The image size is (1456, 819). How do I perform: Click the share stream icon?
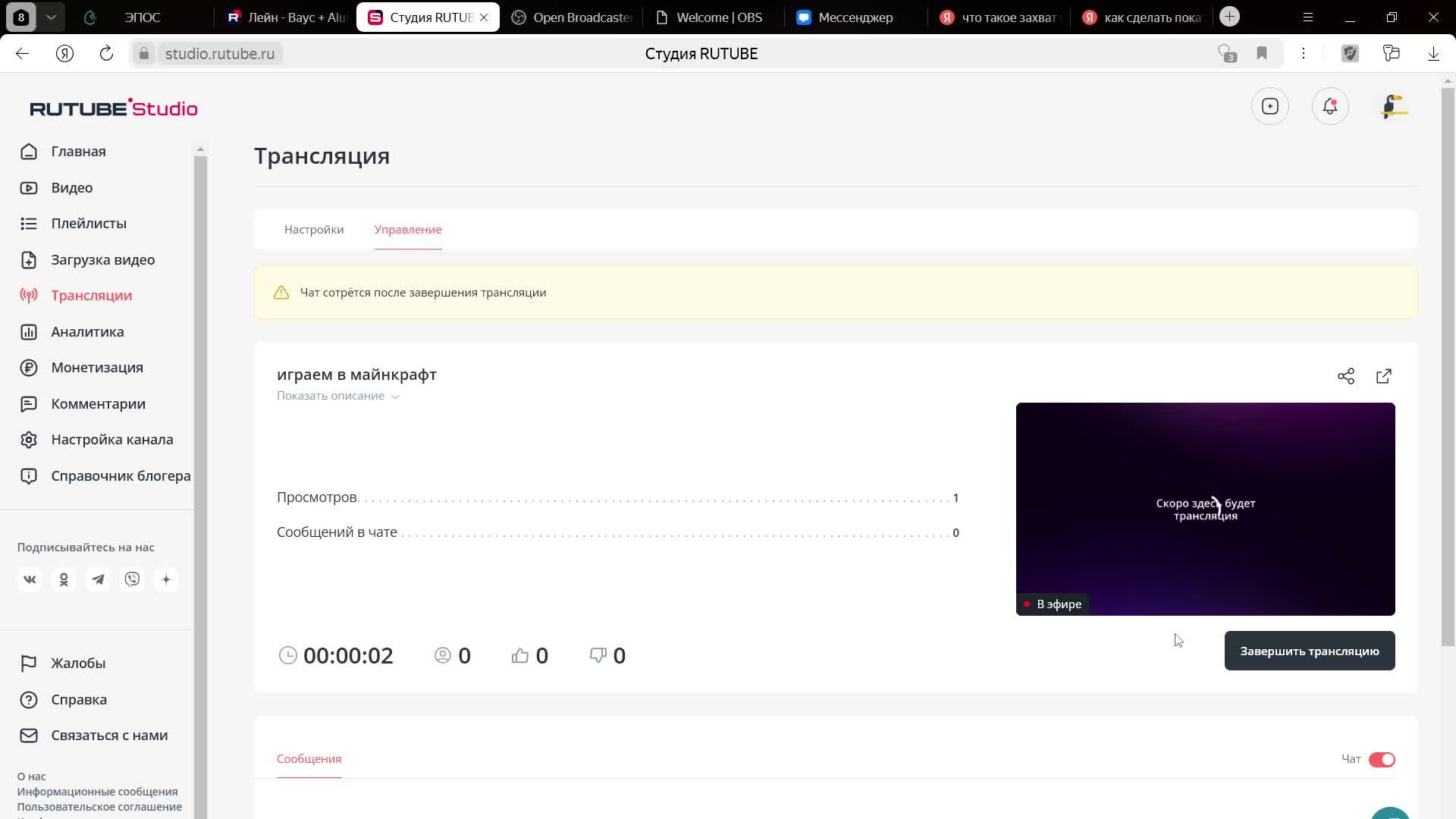[1346, 376]
